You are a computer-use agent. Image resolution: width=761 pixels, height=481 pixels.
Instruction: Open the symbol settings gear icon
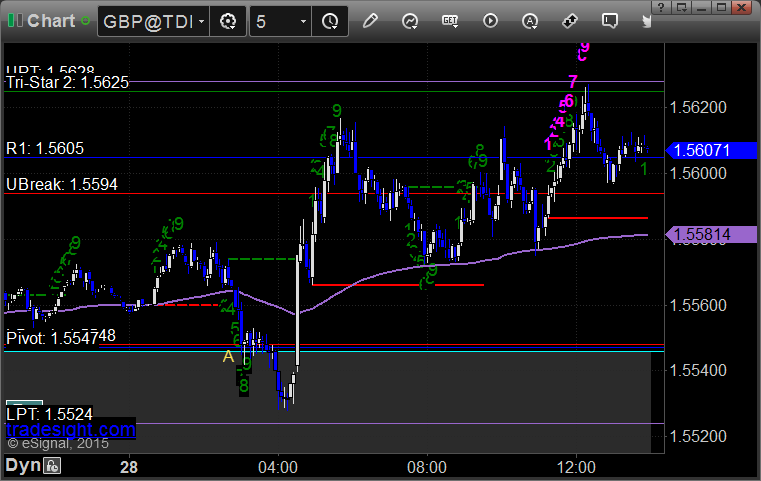(228, 21)
